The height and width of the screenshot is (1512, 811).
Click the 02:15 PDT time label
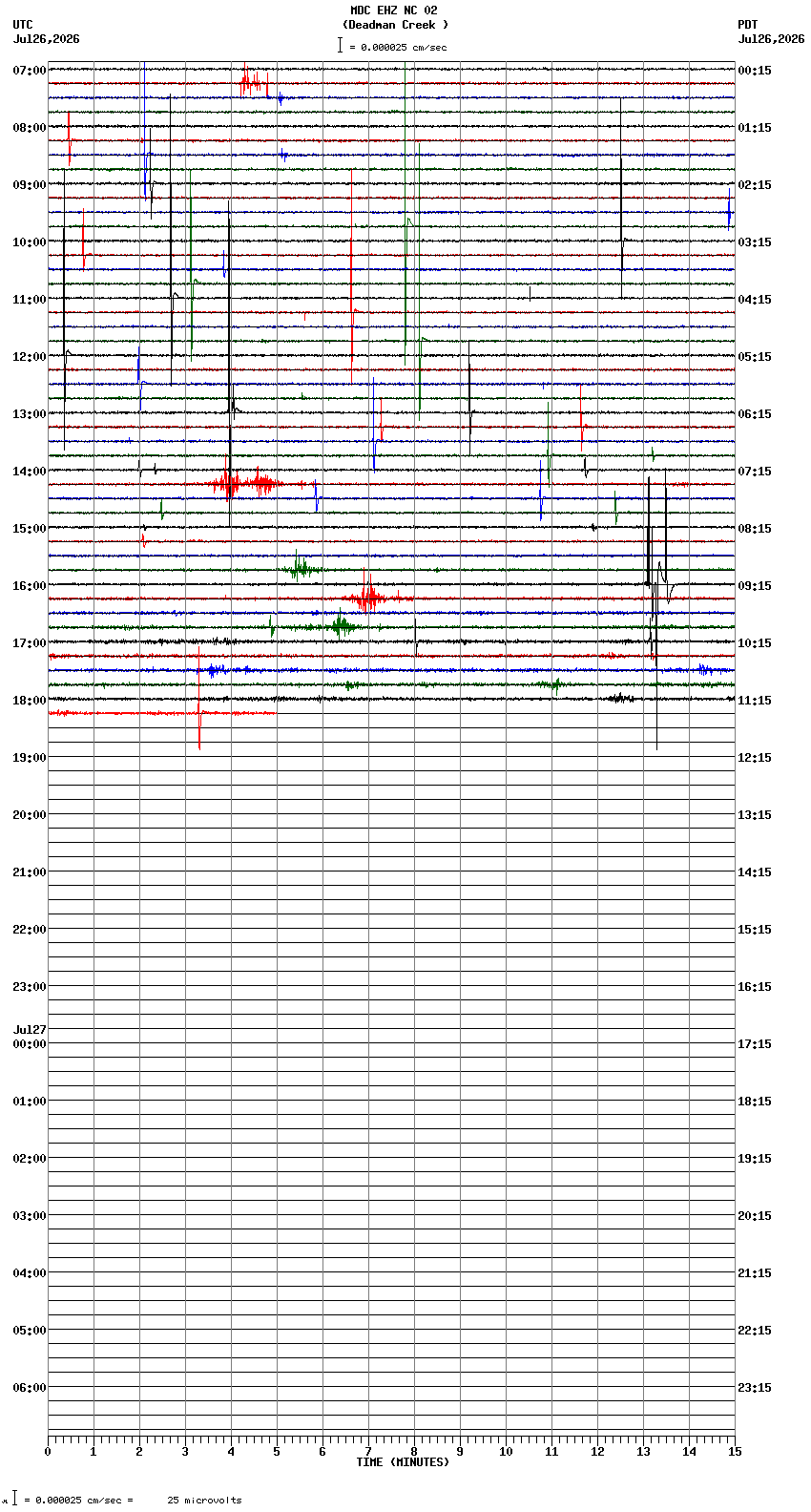[755, 185]
